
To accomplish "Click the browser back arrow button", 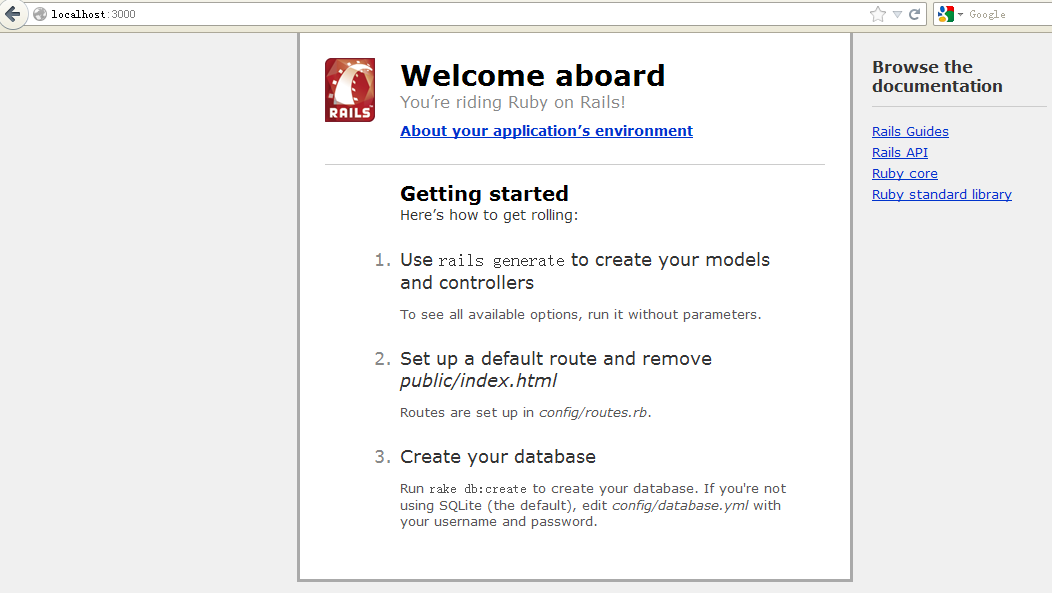I will tap(13, 14).
